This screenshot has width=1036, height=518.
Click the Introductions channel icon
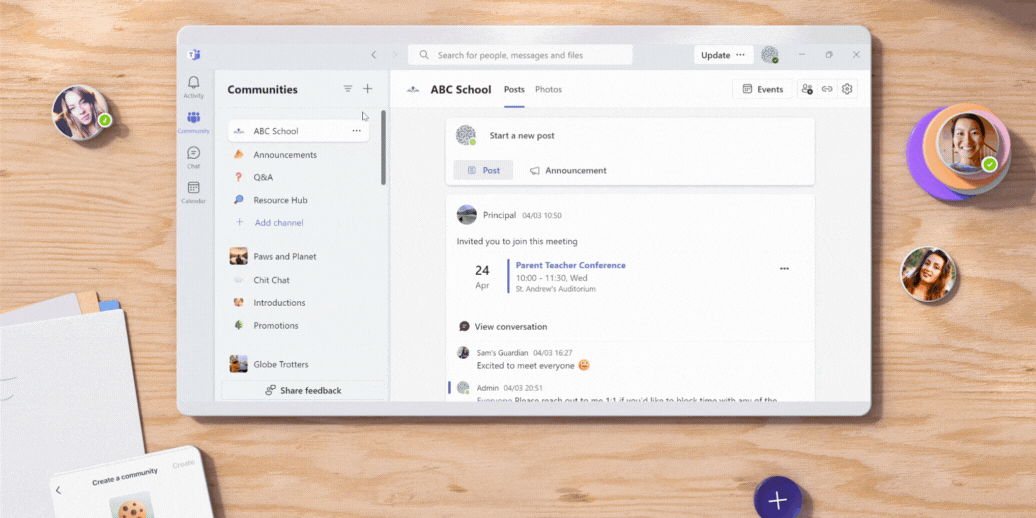[x=239, y=302]
